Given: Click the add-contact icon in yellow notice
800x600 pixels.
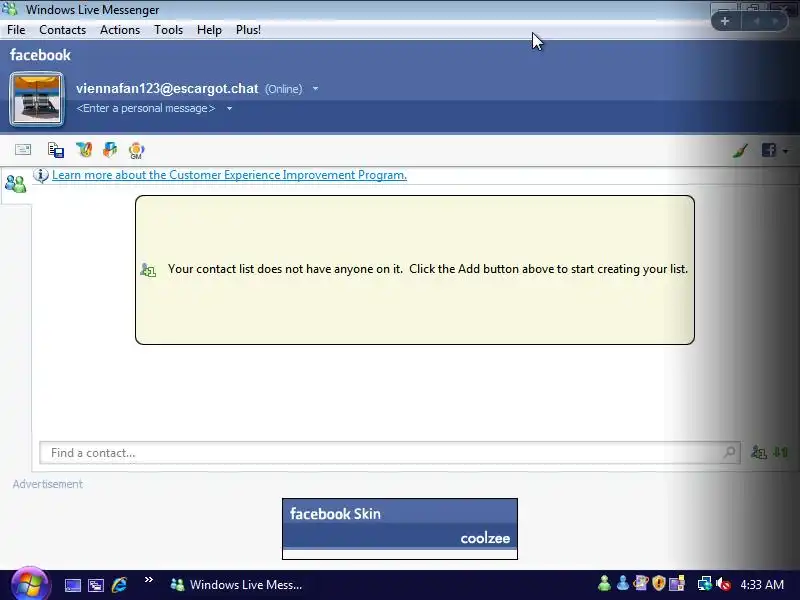Looking at the screenshot, I should pos(148,269).
